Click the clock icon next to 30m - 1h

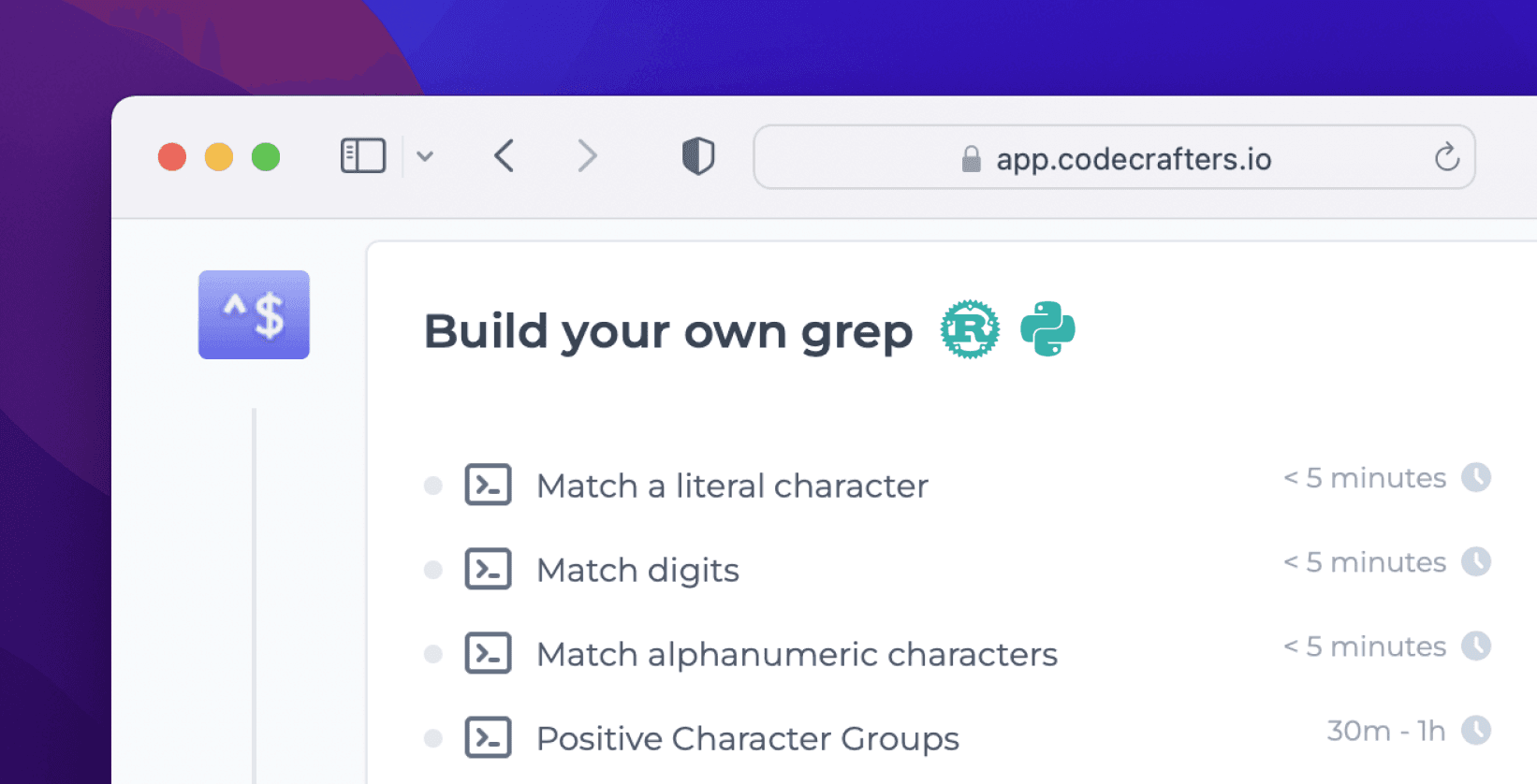pos(1477,731)
